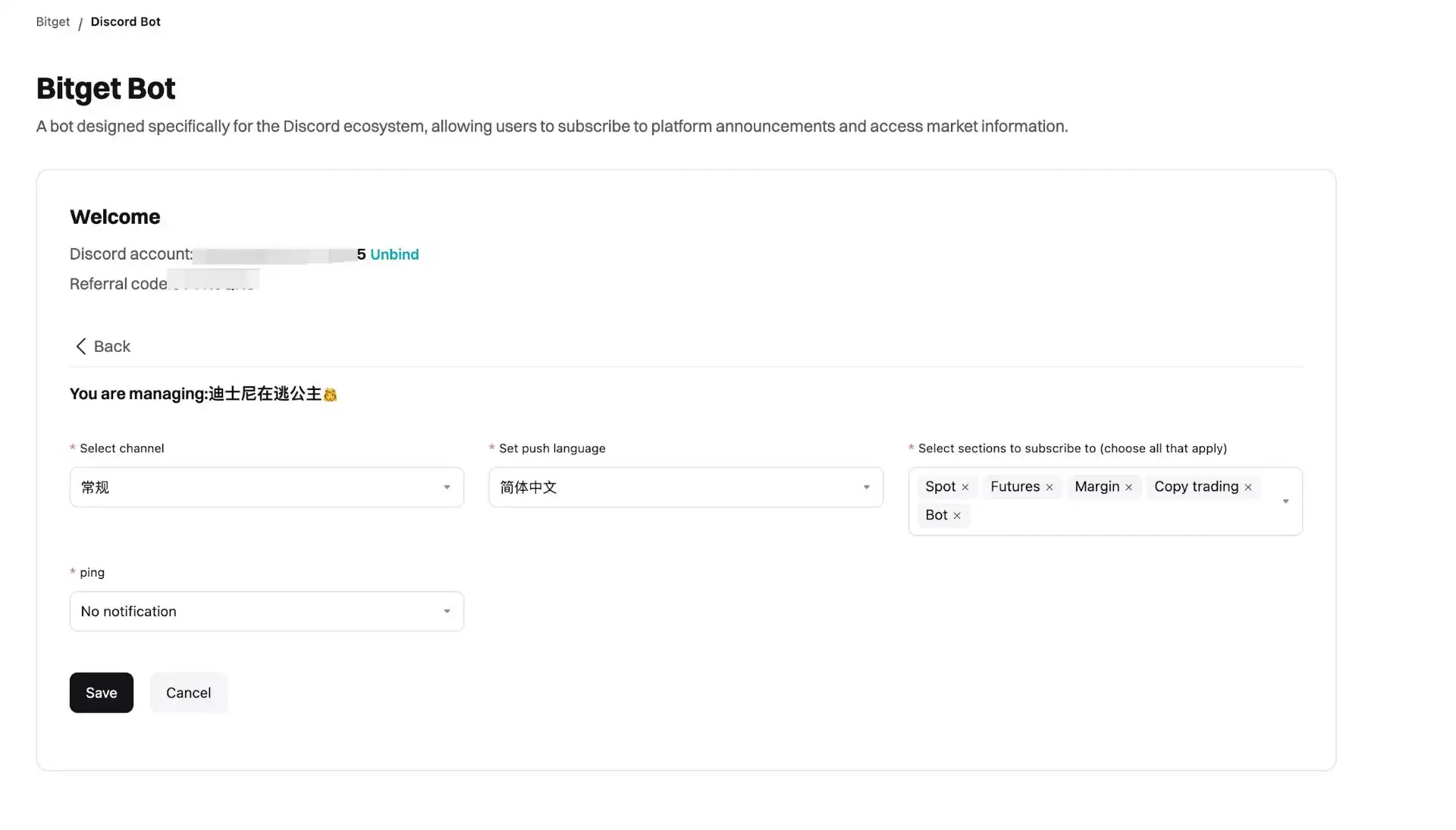Image resolution: width=1456 pixels, height=830 pixels.
Task: Click empty area inside sections field
Action: coord(1122,516)
